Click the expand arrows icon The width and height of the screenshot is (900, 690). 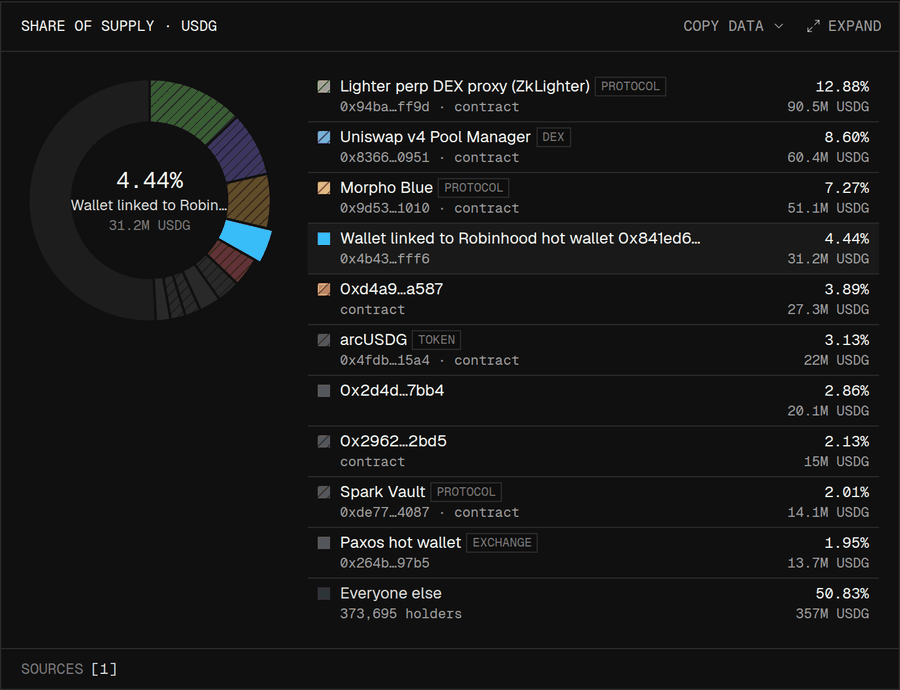(813, 26)
